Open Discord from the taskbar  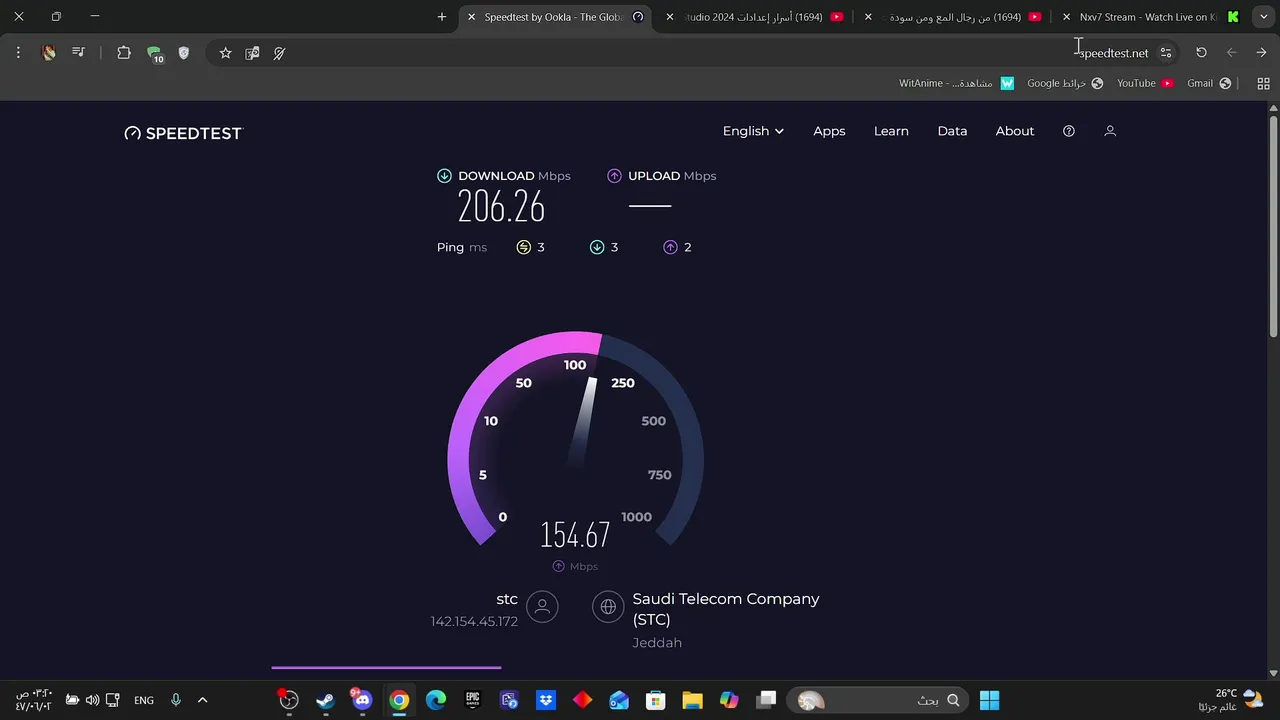point(362,700)
